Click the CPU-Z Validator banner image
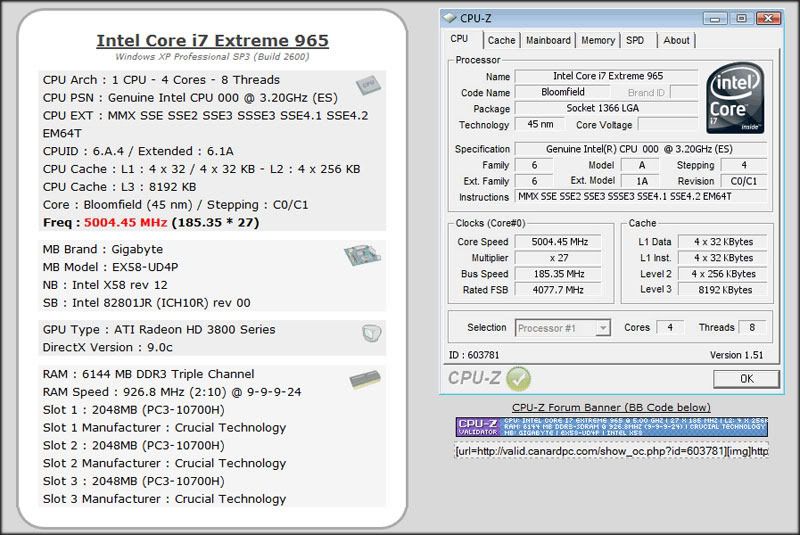The width and height of the screenshot is (800, 535). coord(612,427)
